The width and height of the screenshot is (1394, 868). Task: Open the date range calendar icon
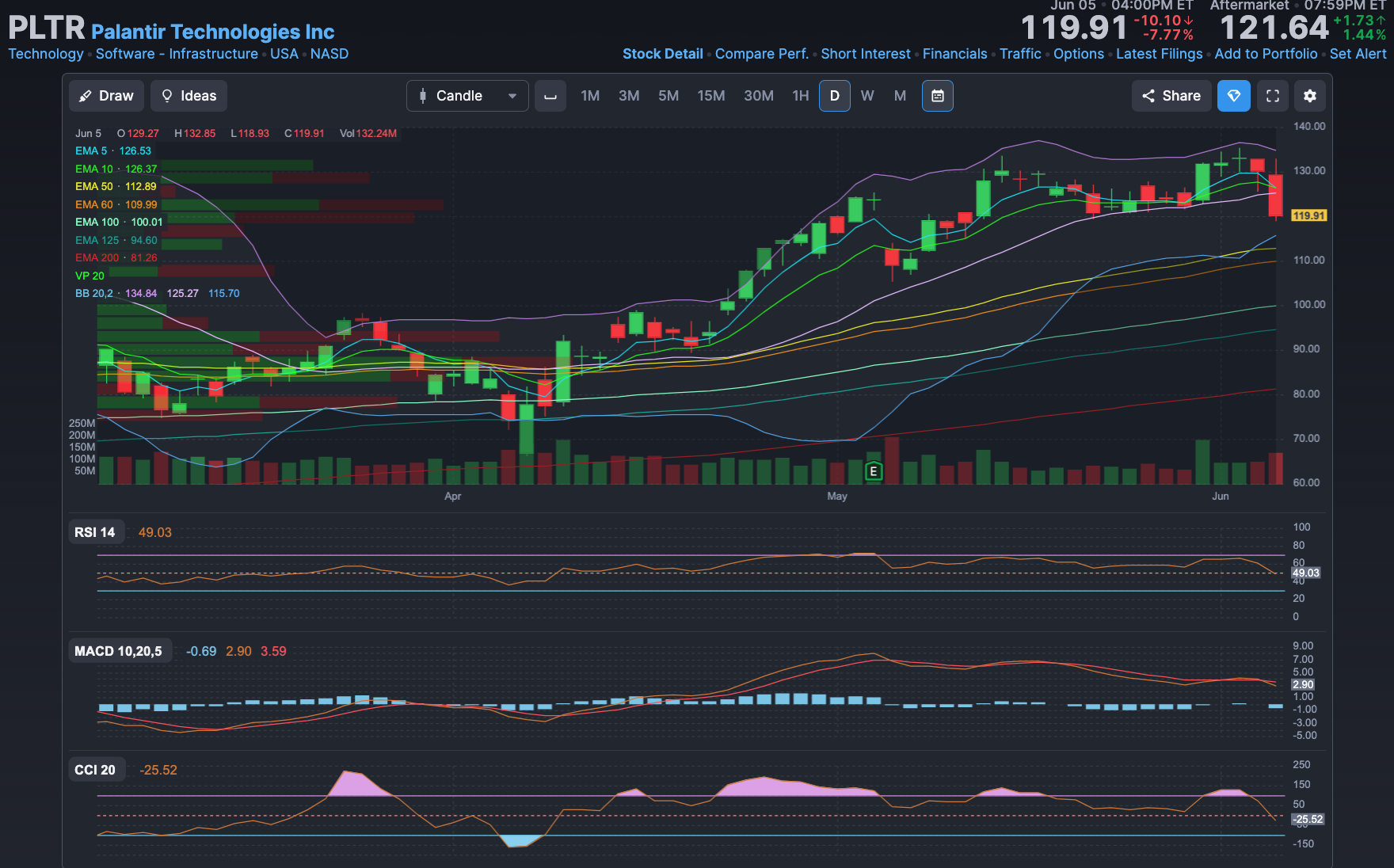[938, 96]
